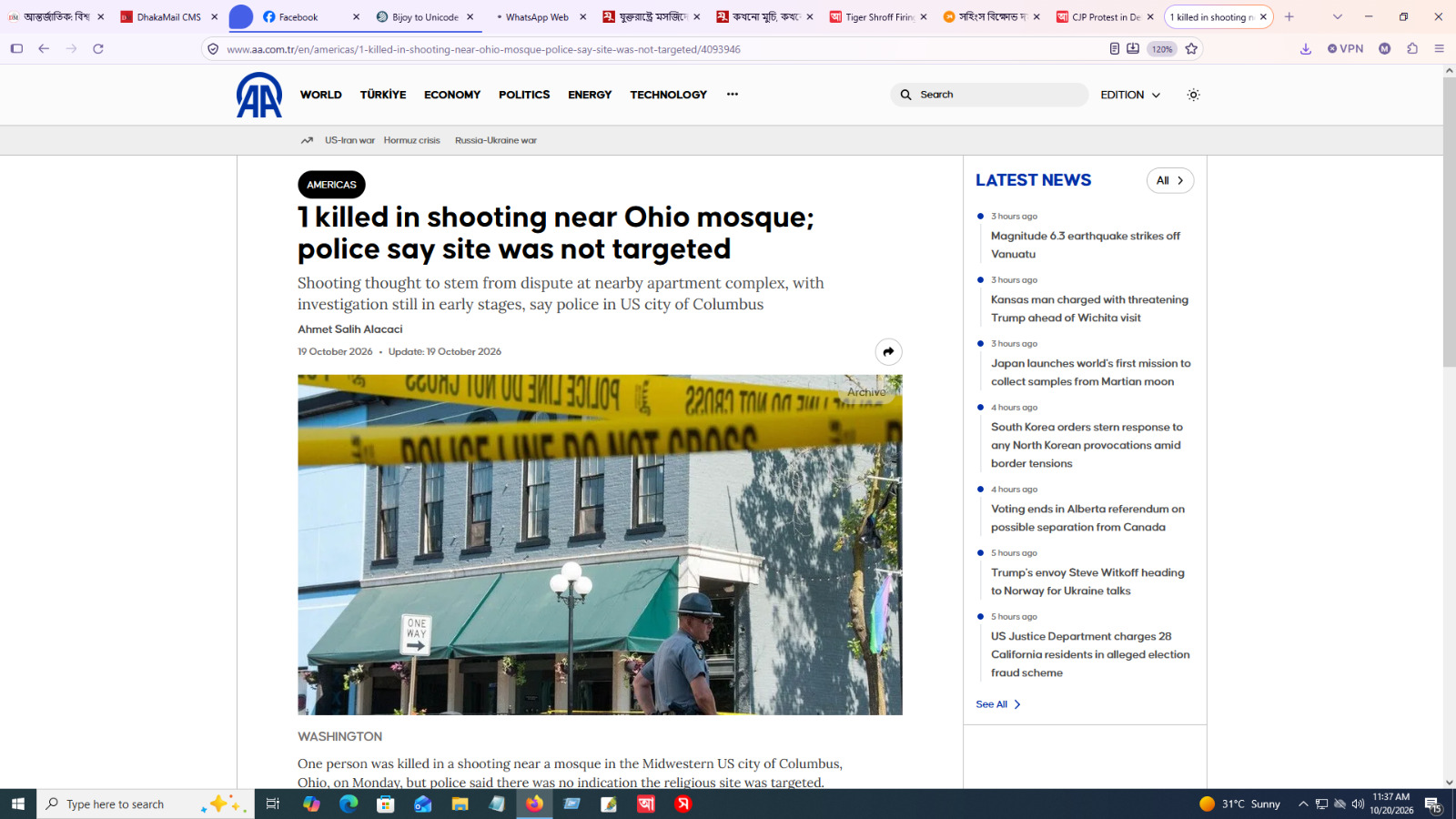1456x819 pixels.
Task: Open the share article icon
Action: coord(888,352)
